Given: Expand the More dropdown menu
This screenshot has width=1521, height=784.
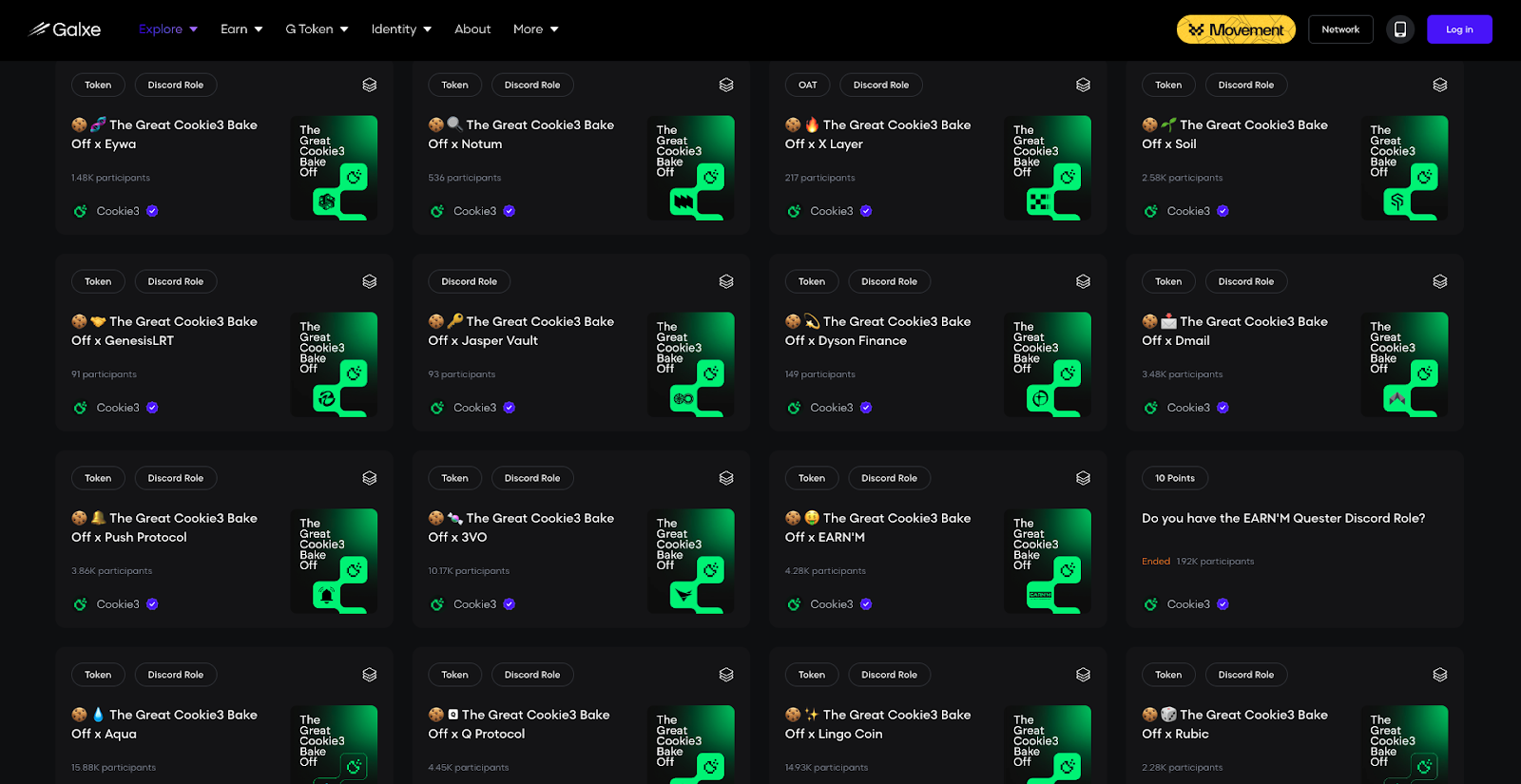Looking at the screenshot, I should (x=536, y=29).
